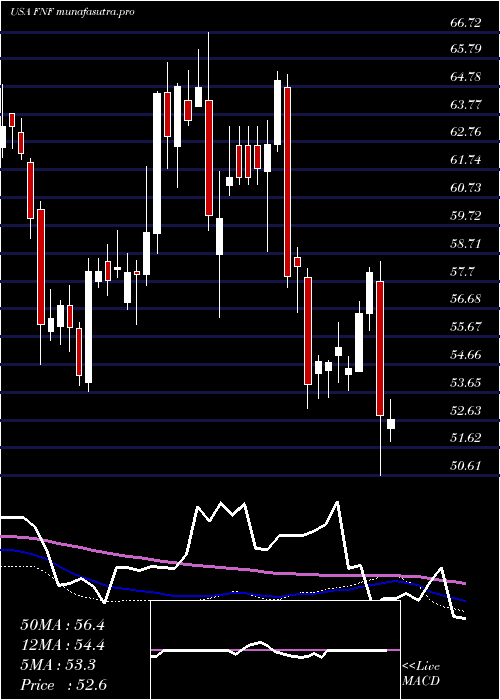The image size is (500, 700).
Task: Select the 63.77 price axis label
Action: (x=466, y=104)
